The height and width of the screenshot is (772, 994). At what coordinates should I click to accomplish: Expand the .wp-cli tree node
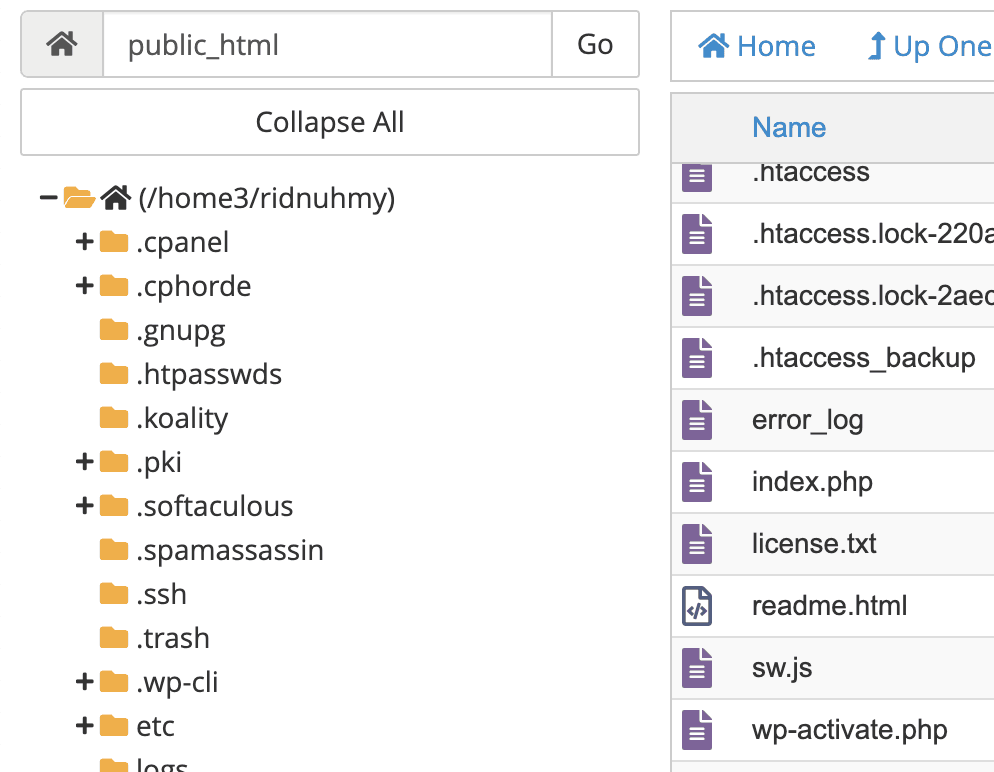point(84,681)
